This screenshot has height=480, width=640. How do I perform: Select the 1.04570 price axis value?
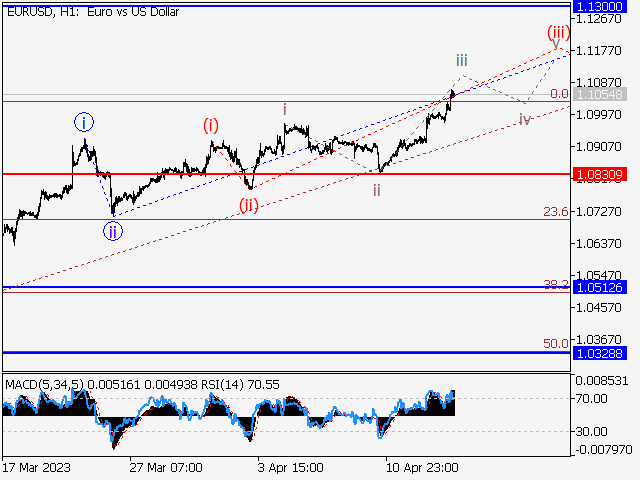[x=598, y=307]
